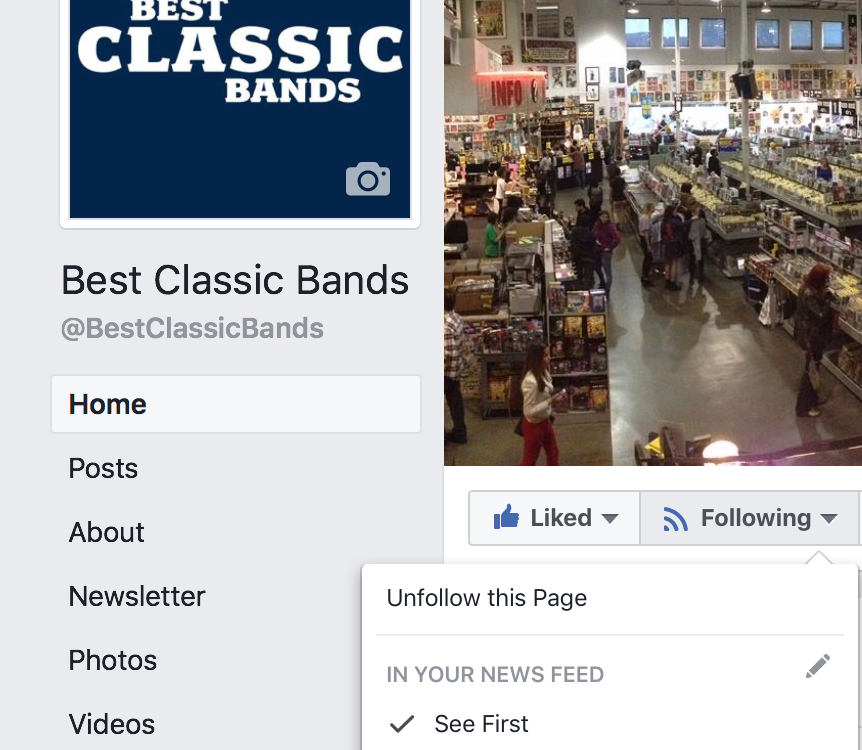Go to the Posts section

(x=103, y=468)
